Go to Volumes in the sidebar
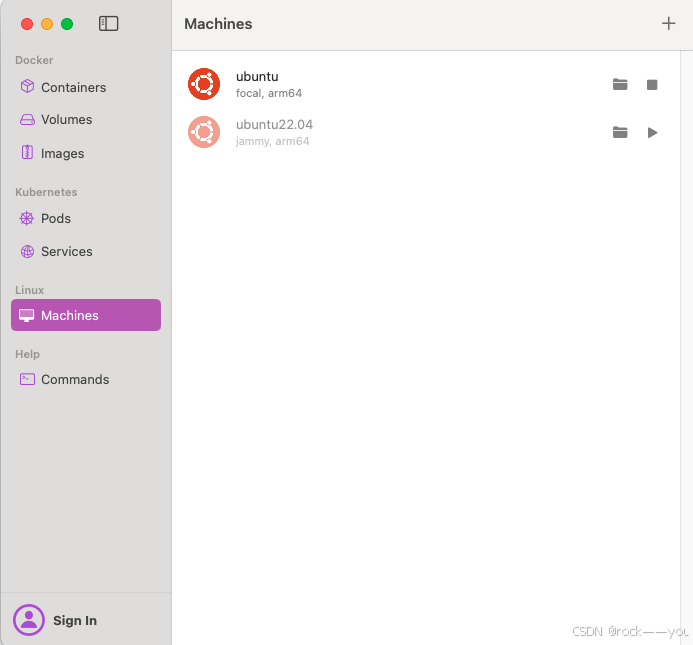The image size is (693, 645). [x=86, y=119]
